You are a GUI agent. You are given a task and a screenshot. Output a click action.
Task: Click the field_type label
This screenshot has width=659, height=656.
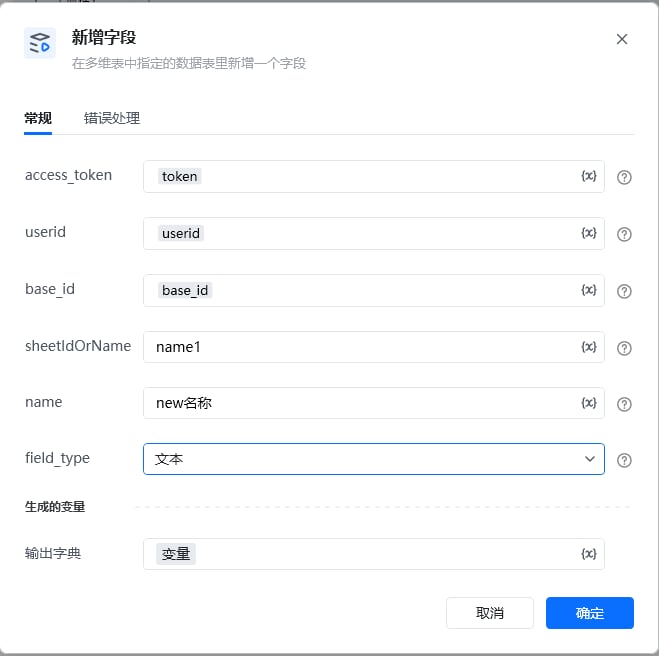point(57,458)
